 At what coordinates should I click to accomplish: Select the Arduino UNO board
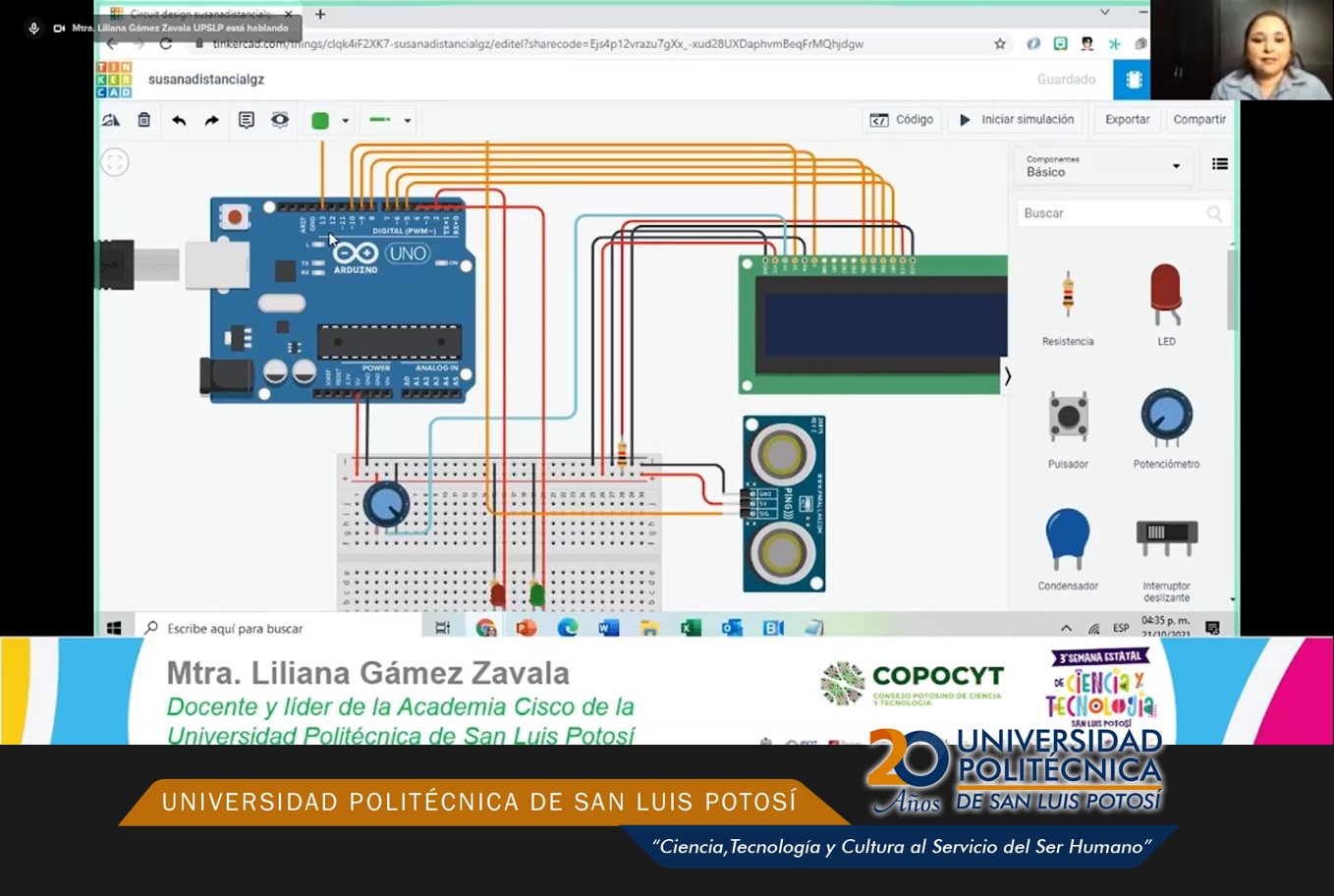point(339,300)
